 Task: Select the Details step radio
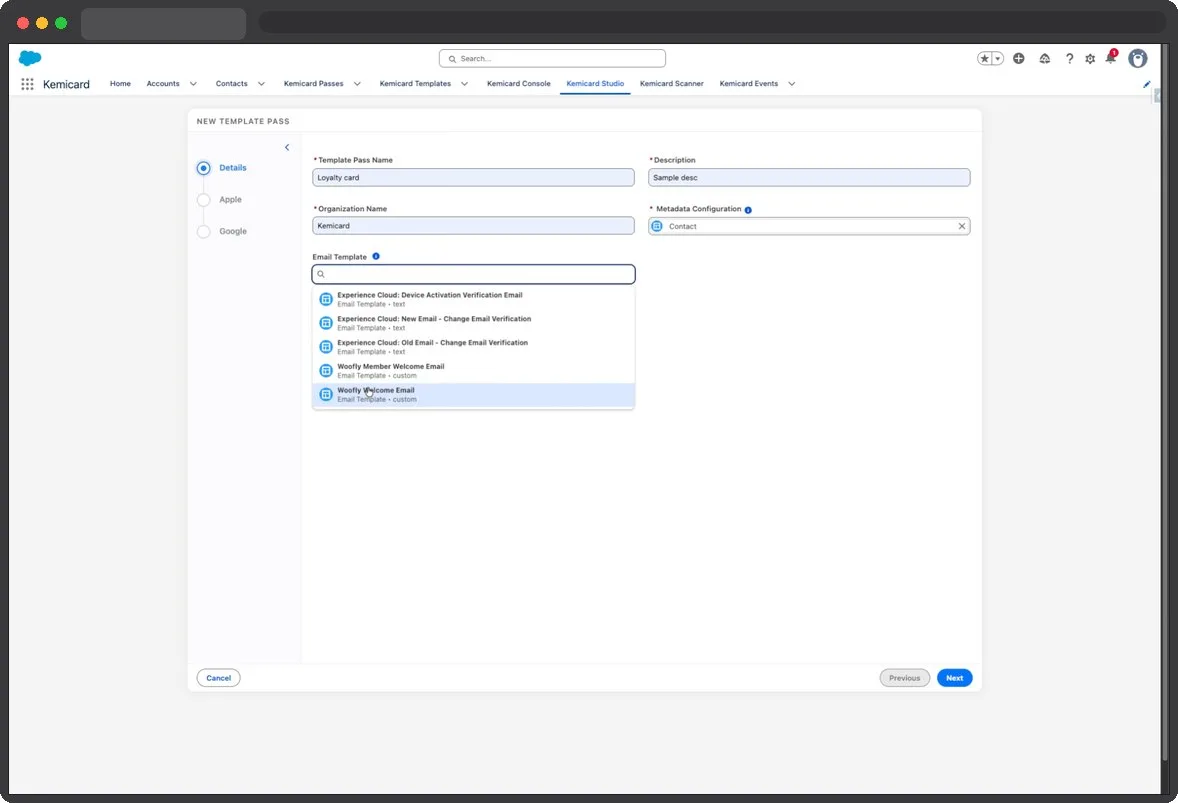204,168
